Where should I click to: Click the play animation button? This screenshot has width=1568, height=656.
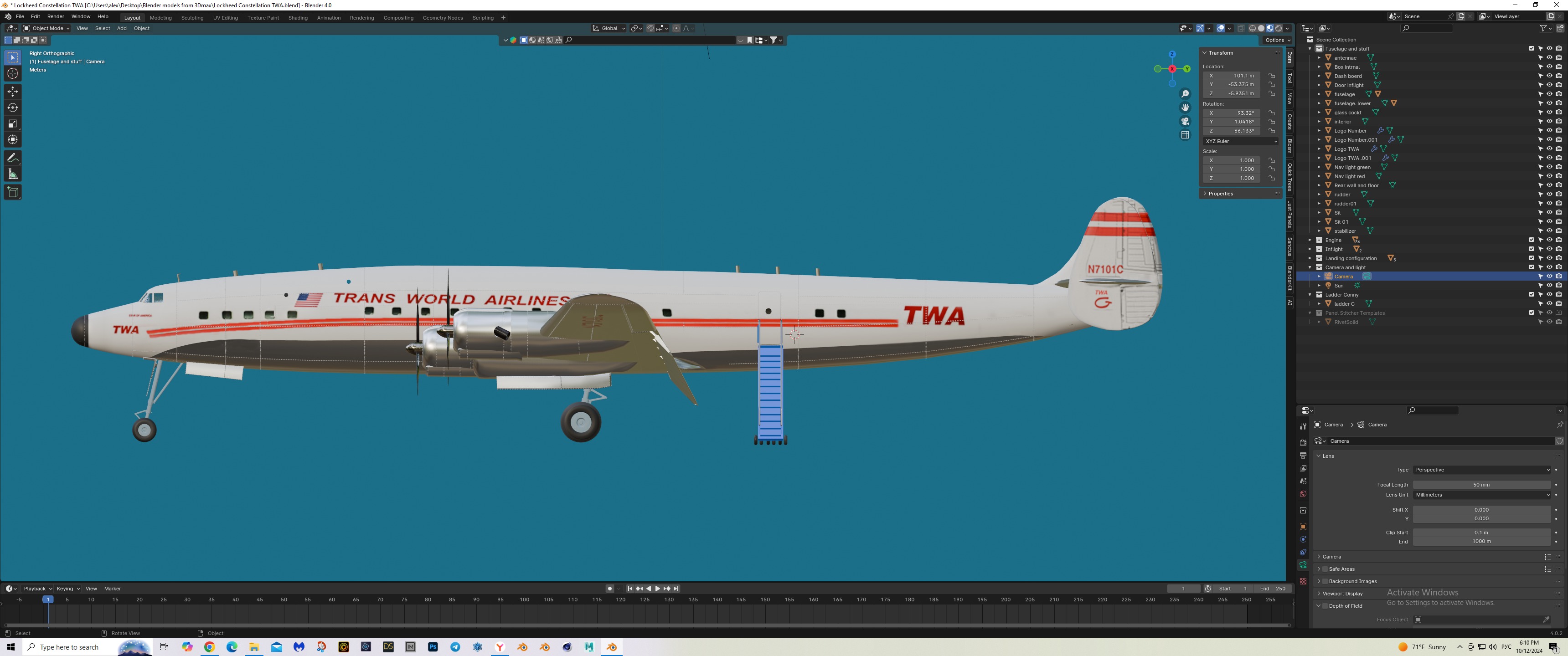point(657,589)
